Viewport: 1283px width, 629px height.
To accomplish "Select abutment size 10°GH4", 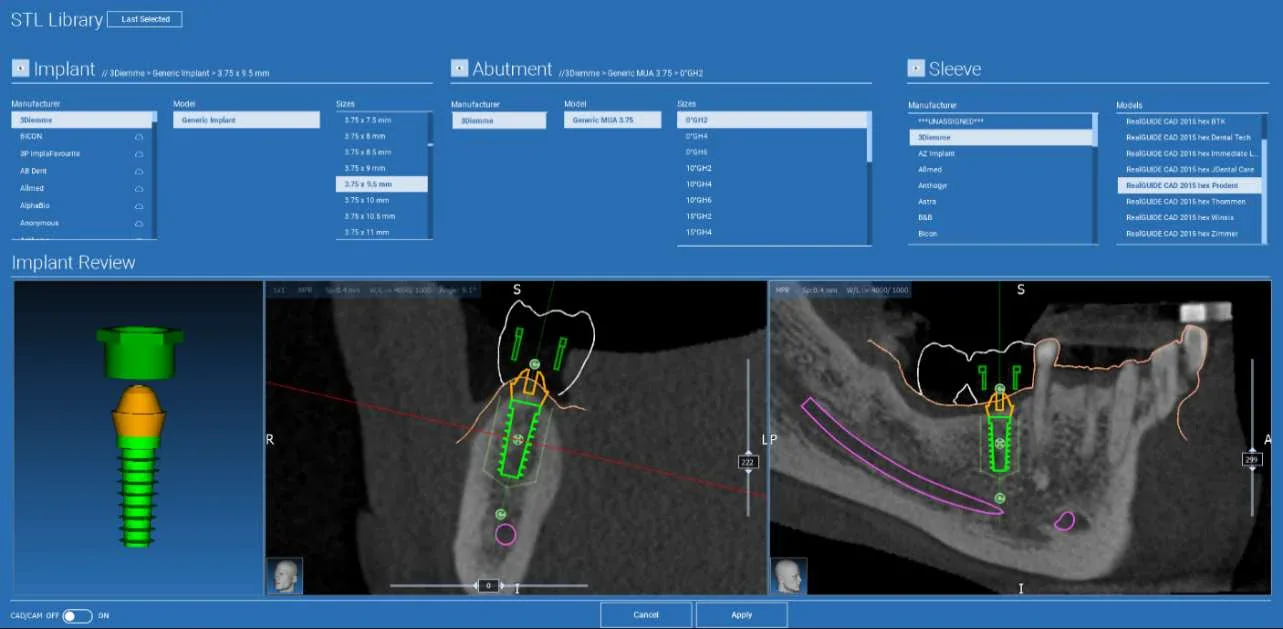I will click(771, 184).
